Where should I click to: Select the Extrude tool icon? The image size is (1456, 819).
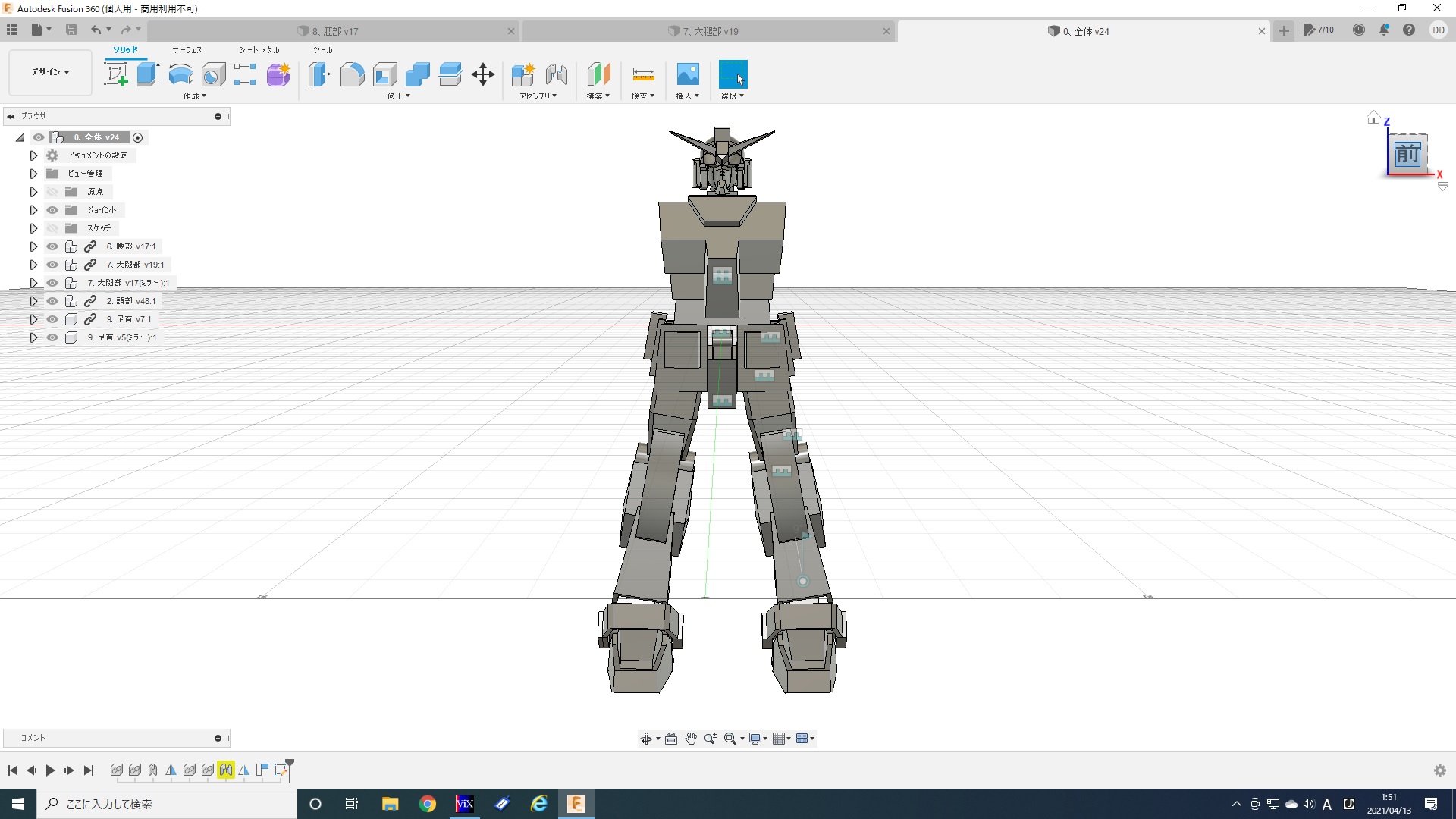click(148, 74)
